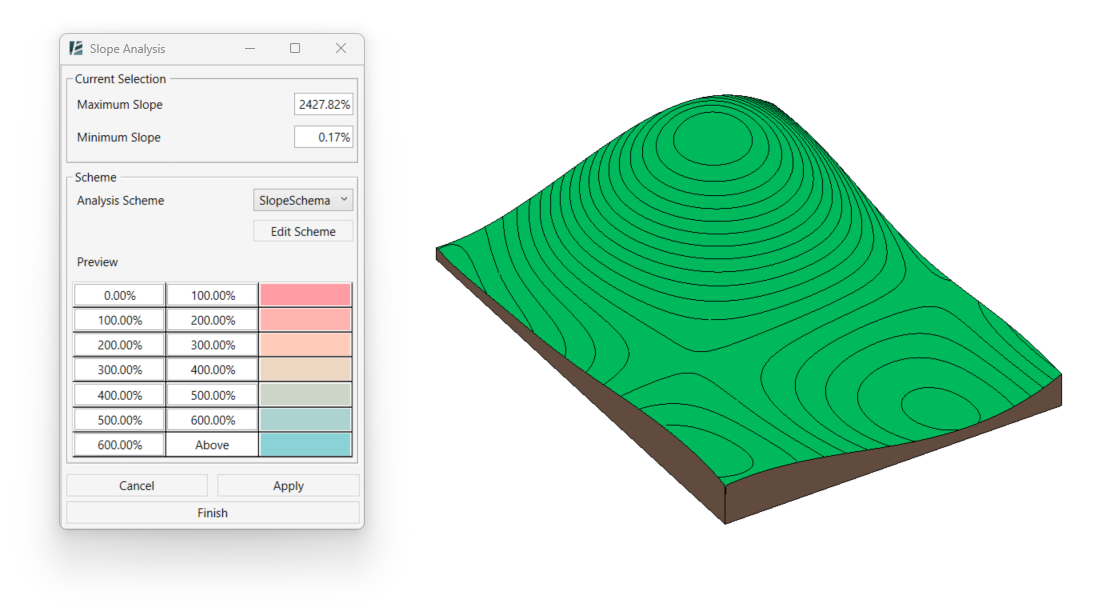The width and height of the screenshot is (1103, 605).
Task: Click the teal swatch for 500–600% range
Action: (305, 420)
